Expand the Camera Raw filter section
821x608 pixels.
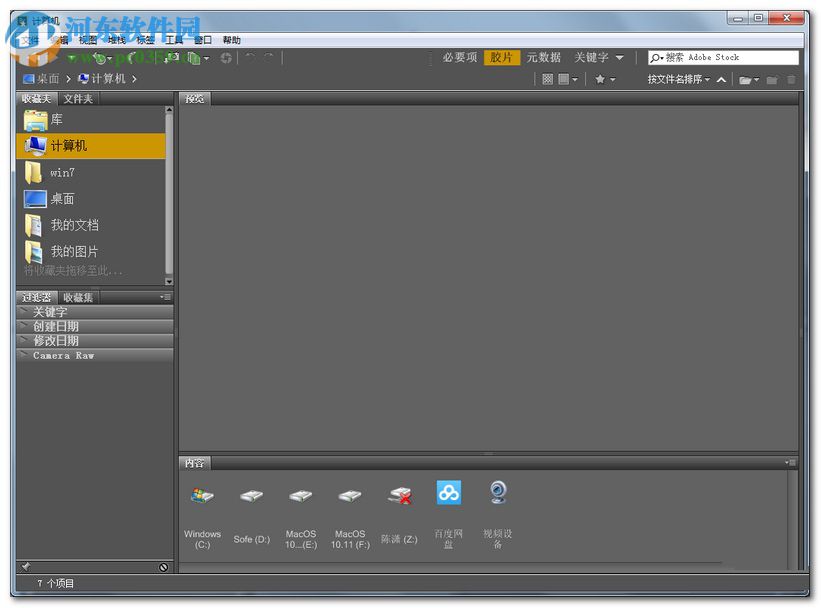coord(63,355)
